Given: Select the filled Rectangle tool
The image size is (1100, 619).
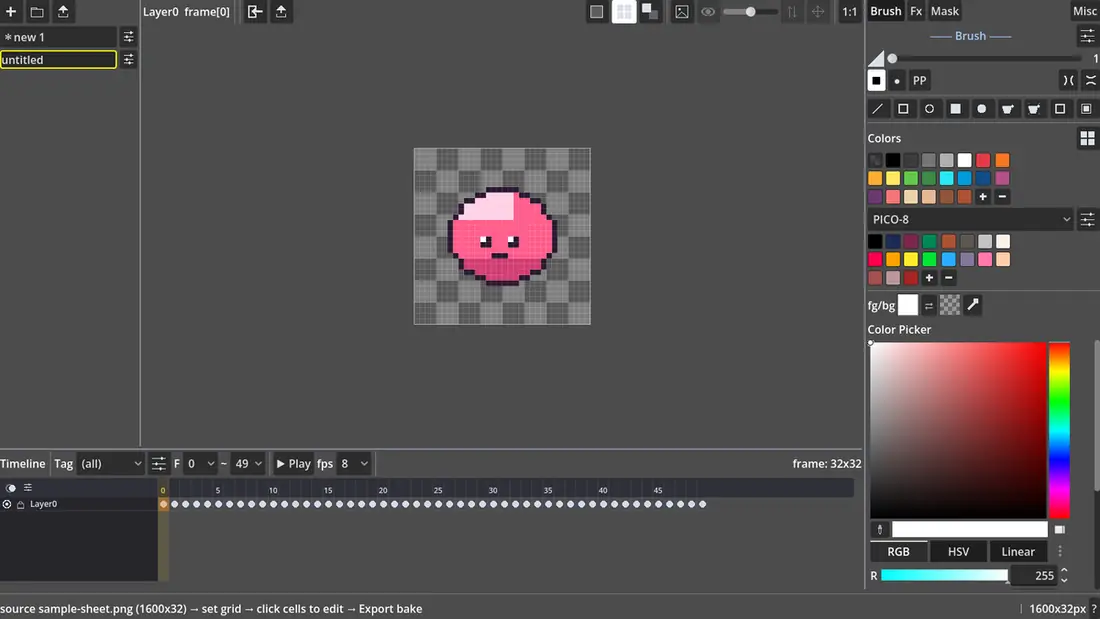Looking at the screenshot, I should [x=955, y=109].
